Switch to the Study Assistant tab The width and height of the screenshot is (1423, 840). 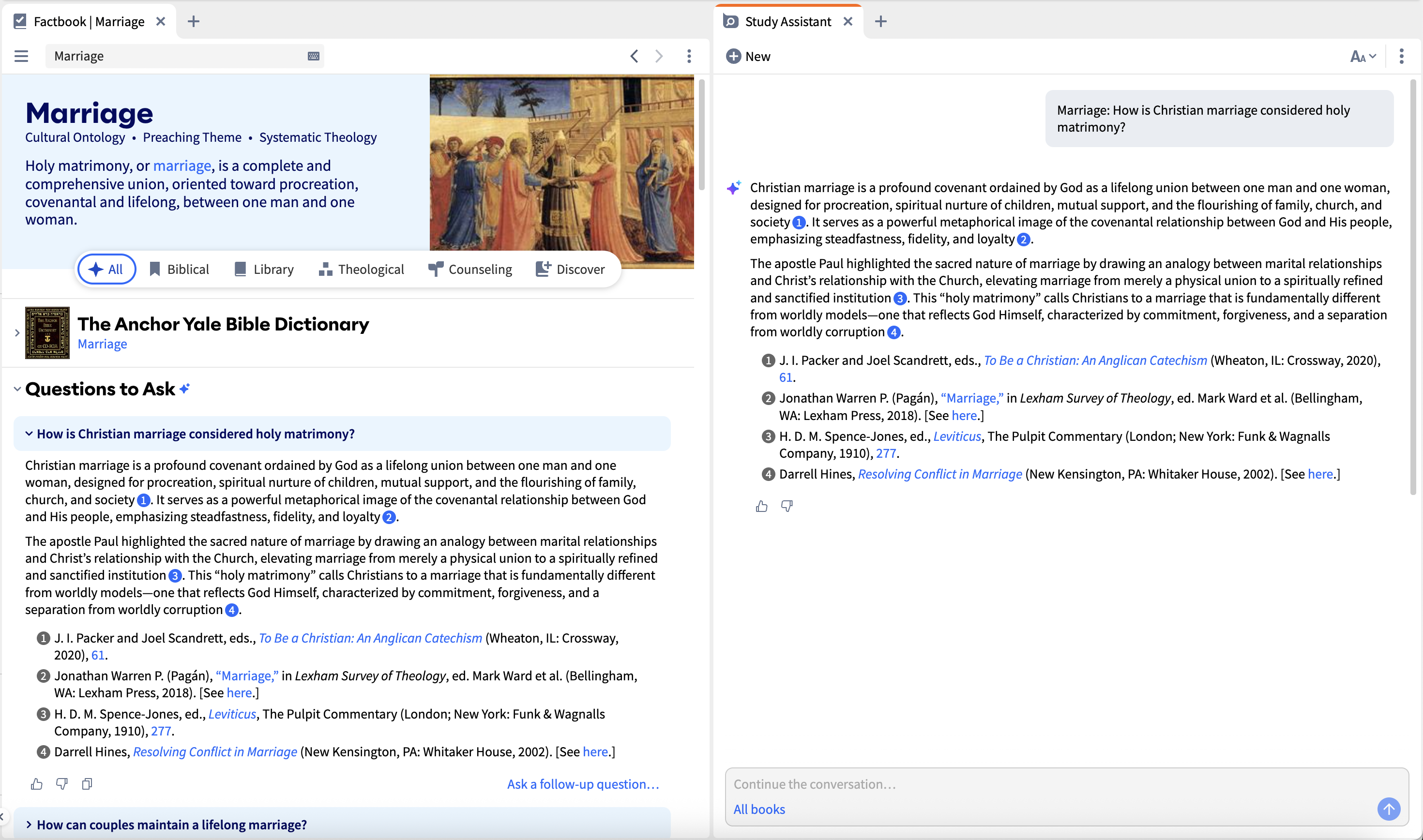787,21
